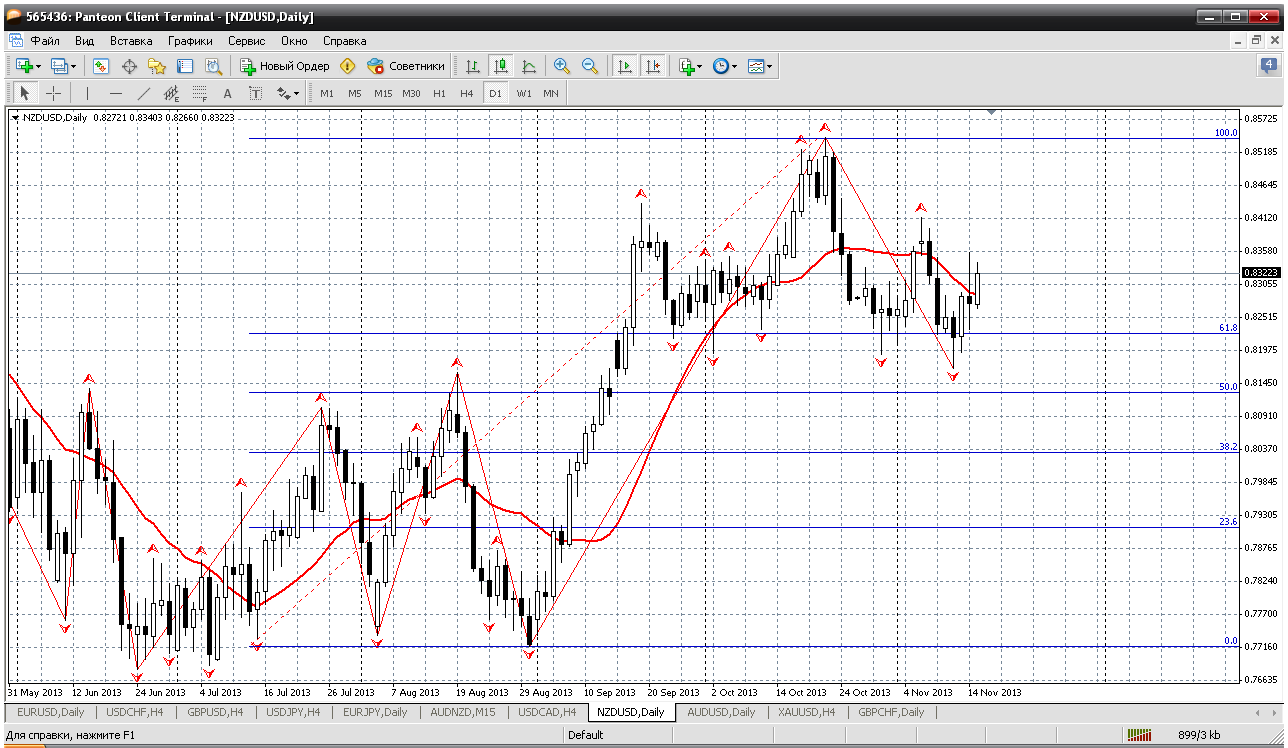The height and width of the screenshot is (748, 1288).
Task: Select the Cursor arrow tool
Action: (x=26, y=93)
